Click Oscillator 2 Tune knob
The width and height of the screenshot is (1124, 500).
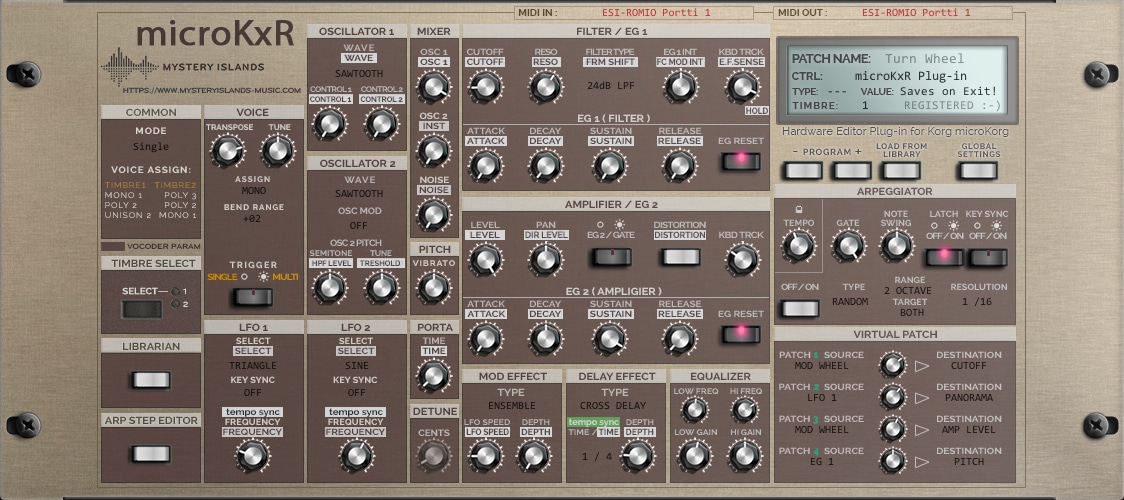point(381,287)
